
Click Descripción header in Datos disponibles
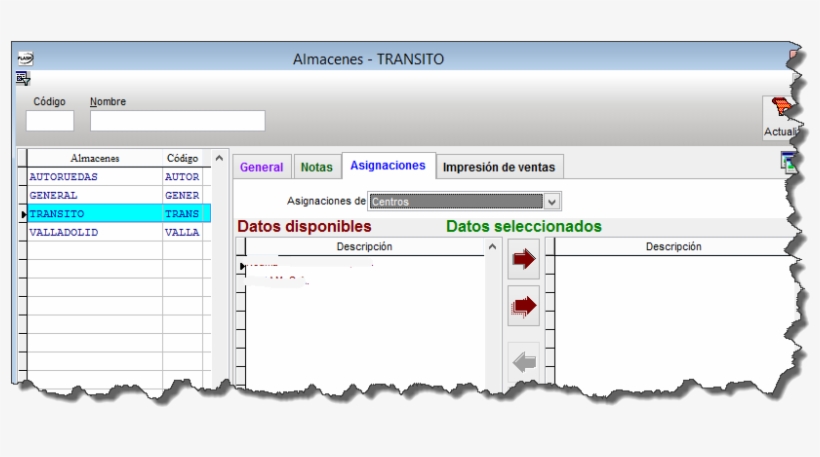pos(365,246)
